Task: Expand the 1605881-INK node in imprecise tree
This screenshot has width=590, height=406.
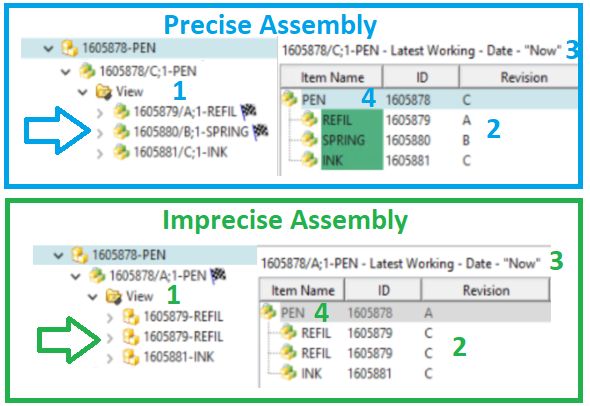Action: point(109,358)
